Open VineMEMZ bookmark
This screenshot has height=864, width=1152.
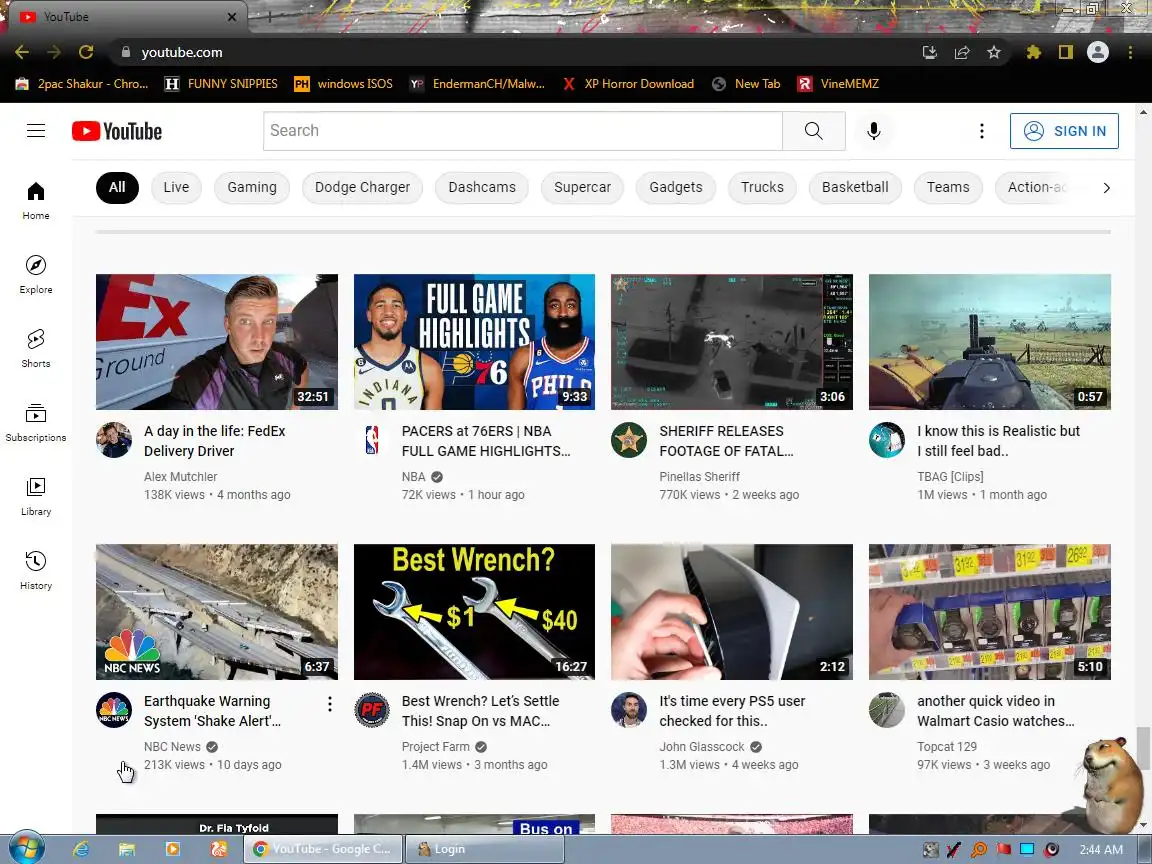(838, 84)
